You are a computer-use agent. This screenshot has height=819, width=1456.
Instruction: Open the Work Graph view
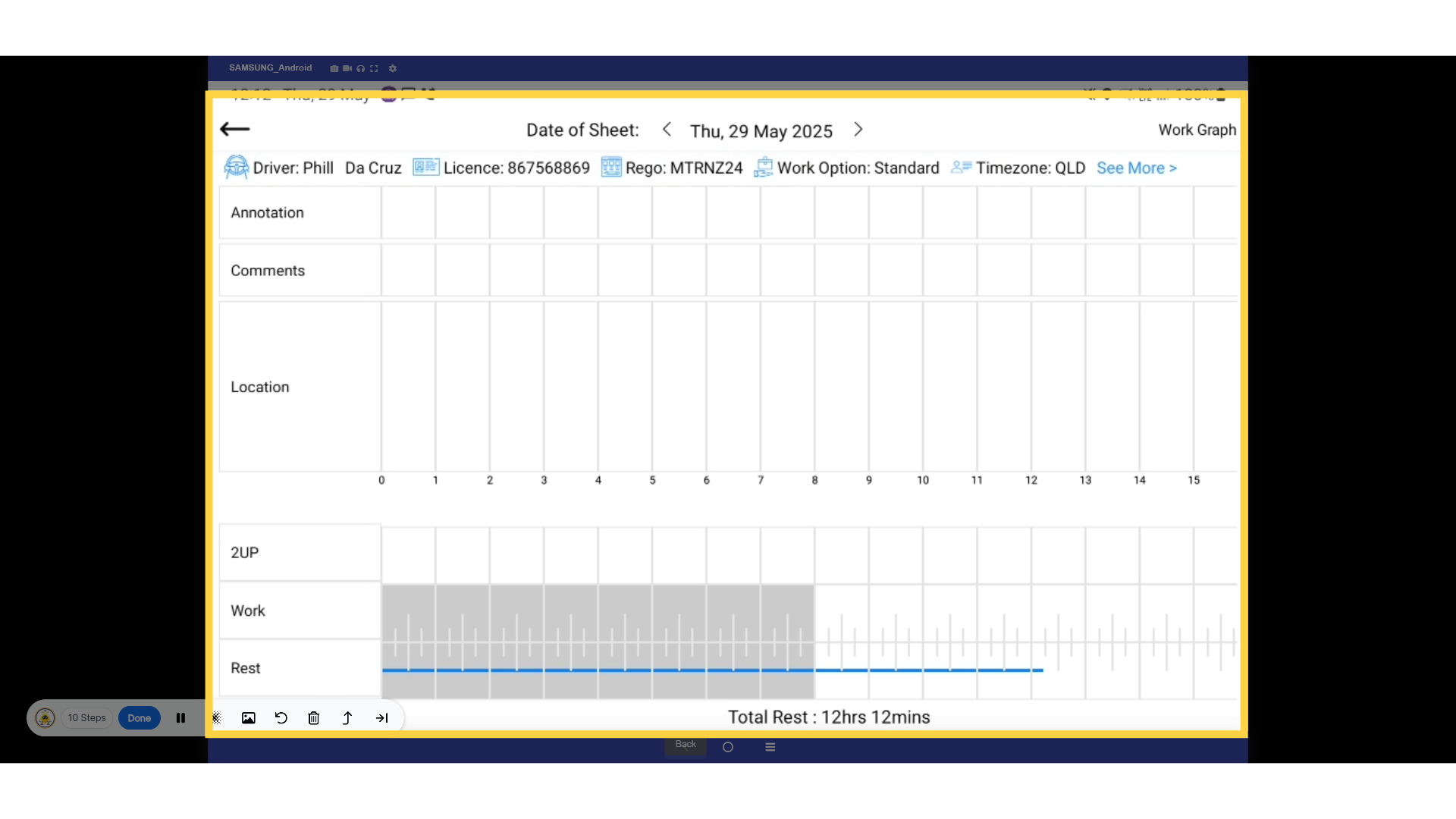click(1197, 130)
